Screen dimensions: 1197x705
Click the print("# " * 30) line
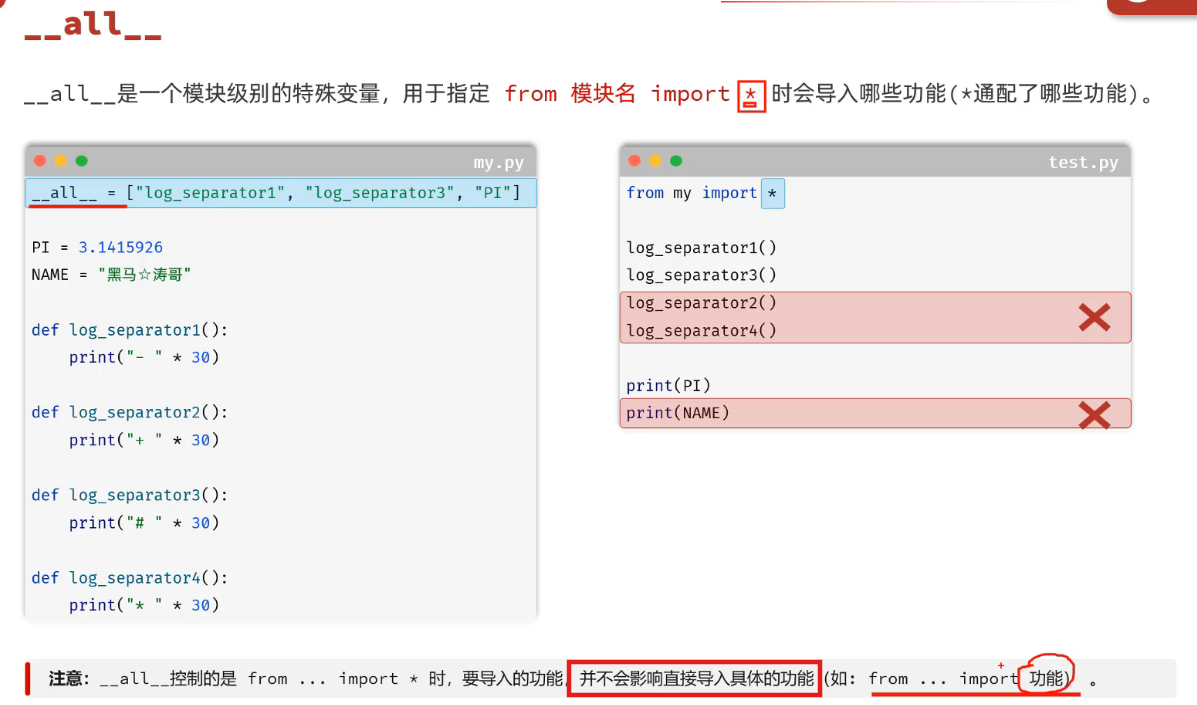click(x=144, y=523)
